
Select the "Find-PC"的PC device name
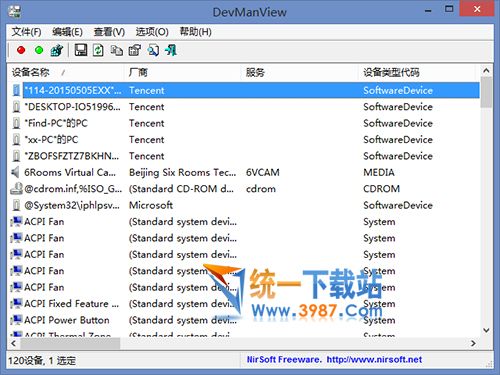click(56, 123)
